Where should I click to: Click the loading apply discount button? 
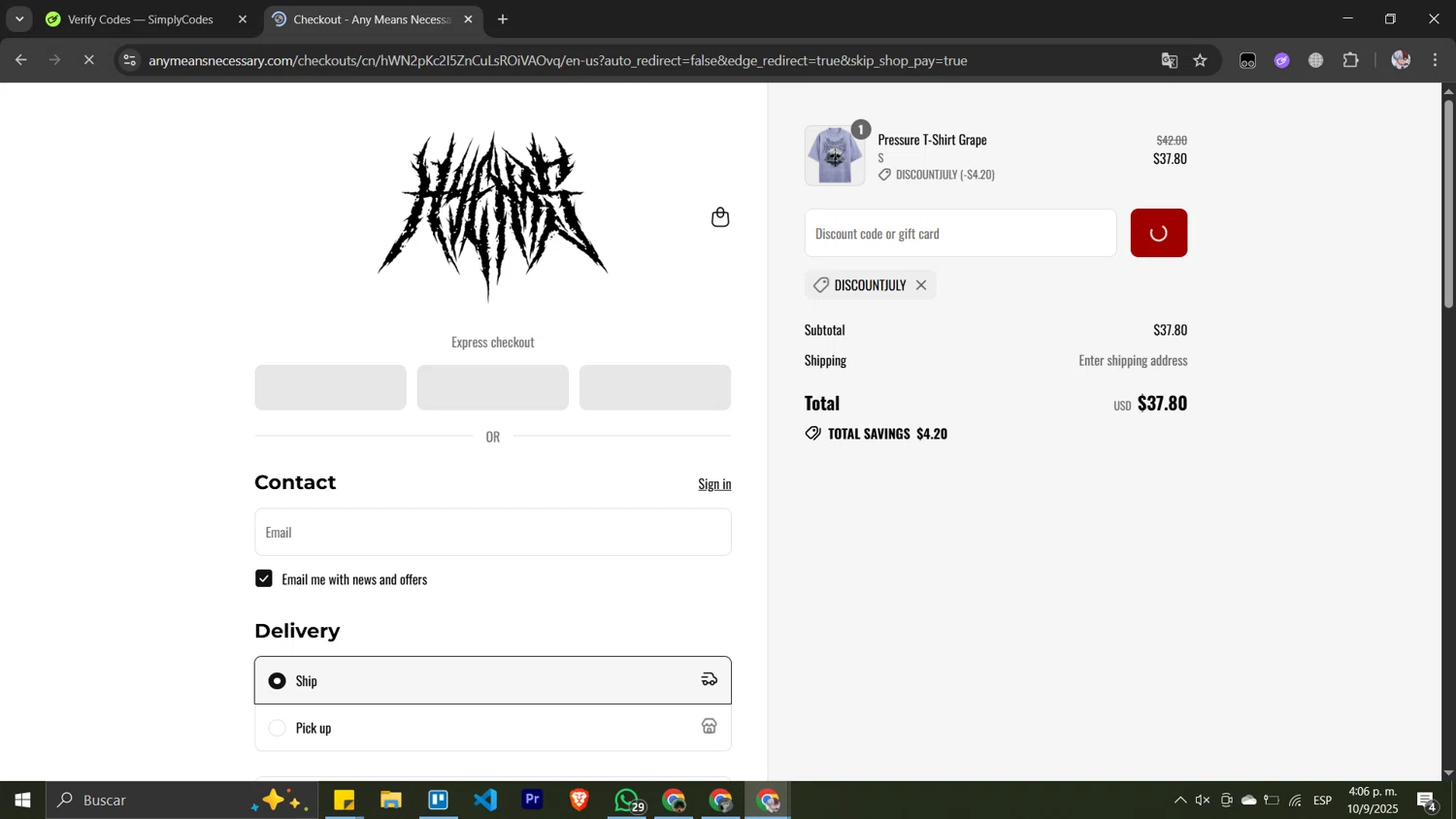tap(1159, 233)
